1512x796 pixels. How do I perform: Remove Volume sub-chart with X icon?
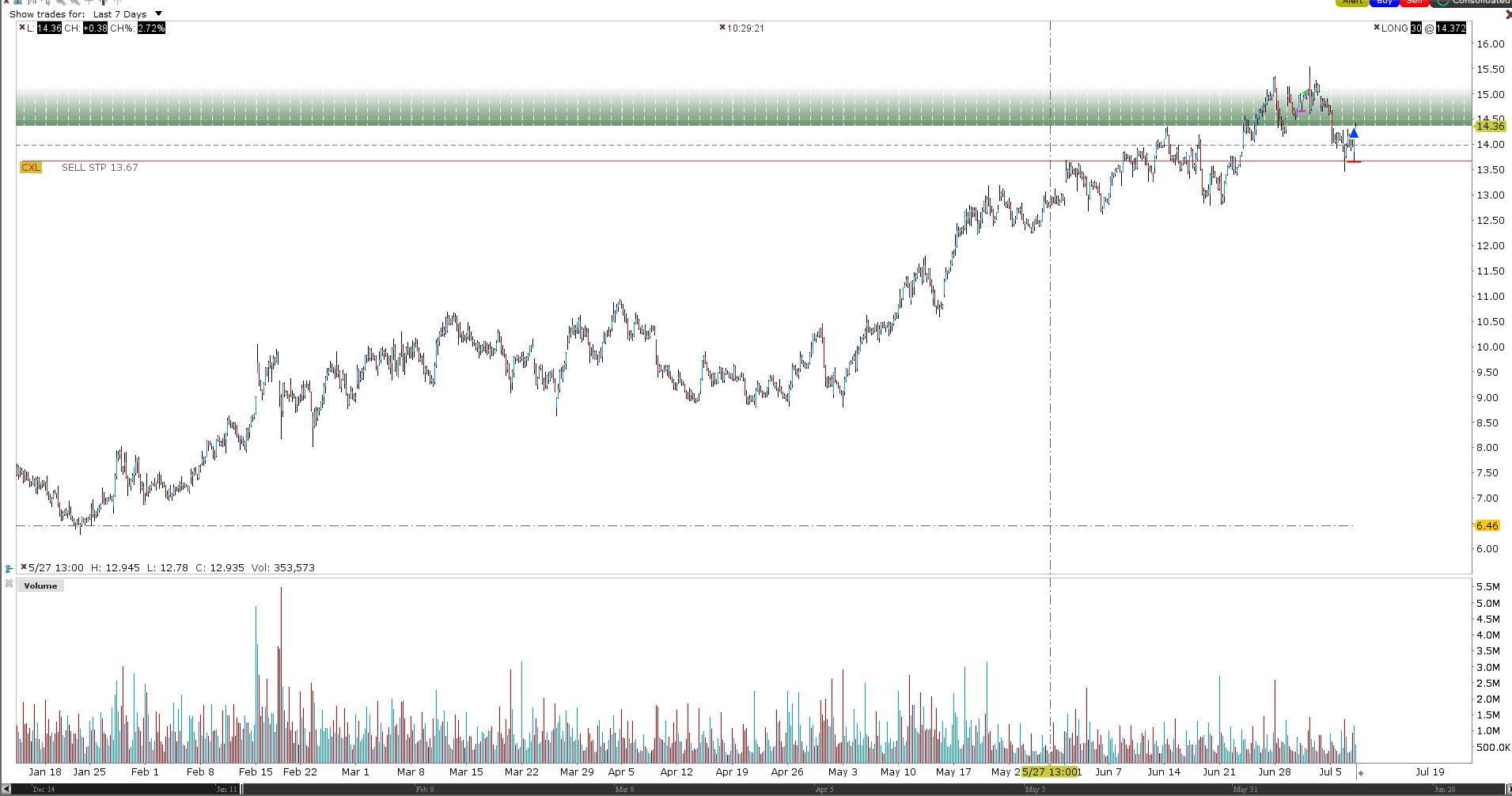pyautogui.click(x=9, y=584)
